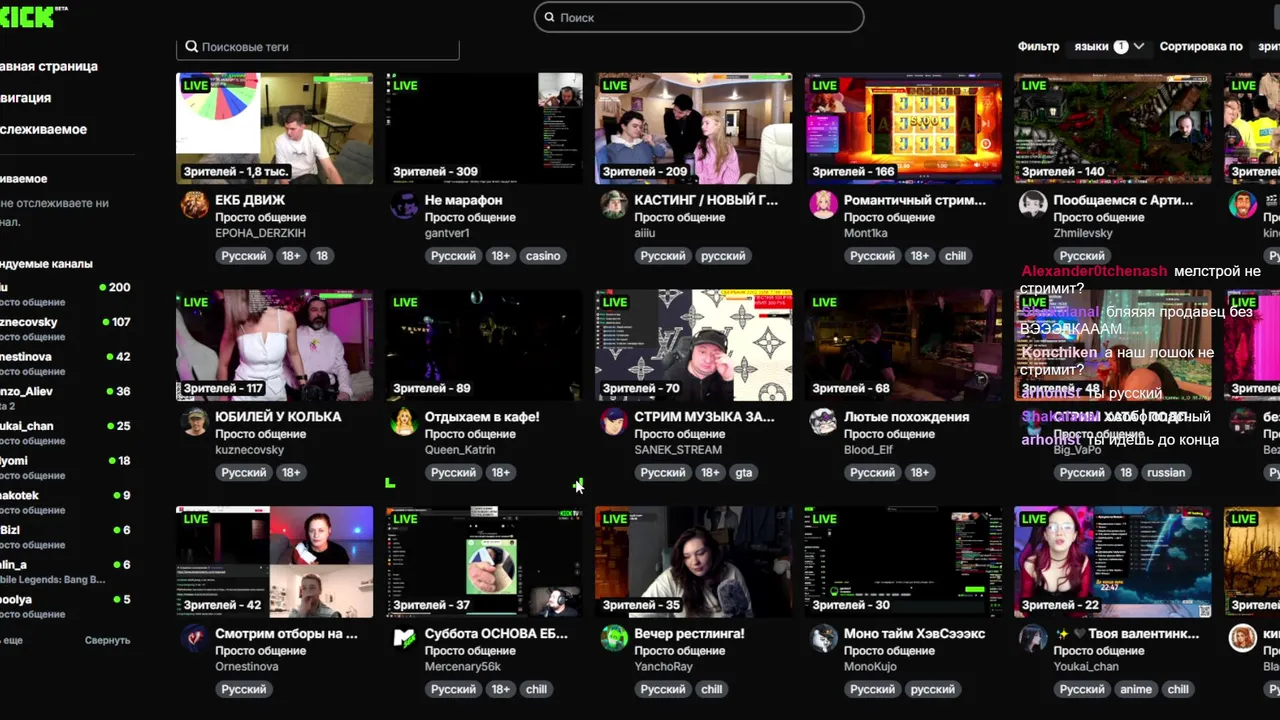
Task: Open Отслеживаемое in the sidebar
Action: (44, 129)
